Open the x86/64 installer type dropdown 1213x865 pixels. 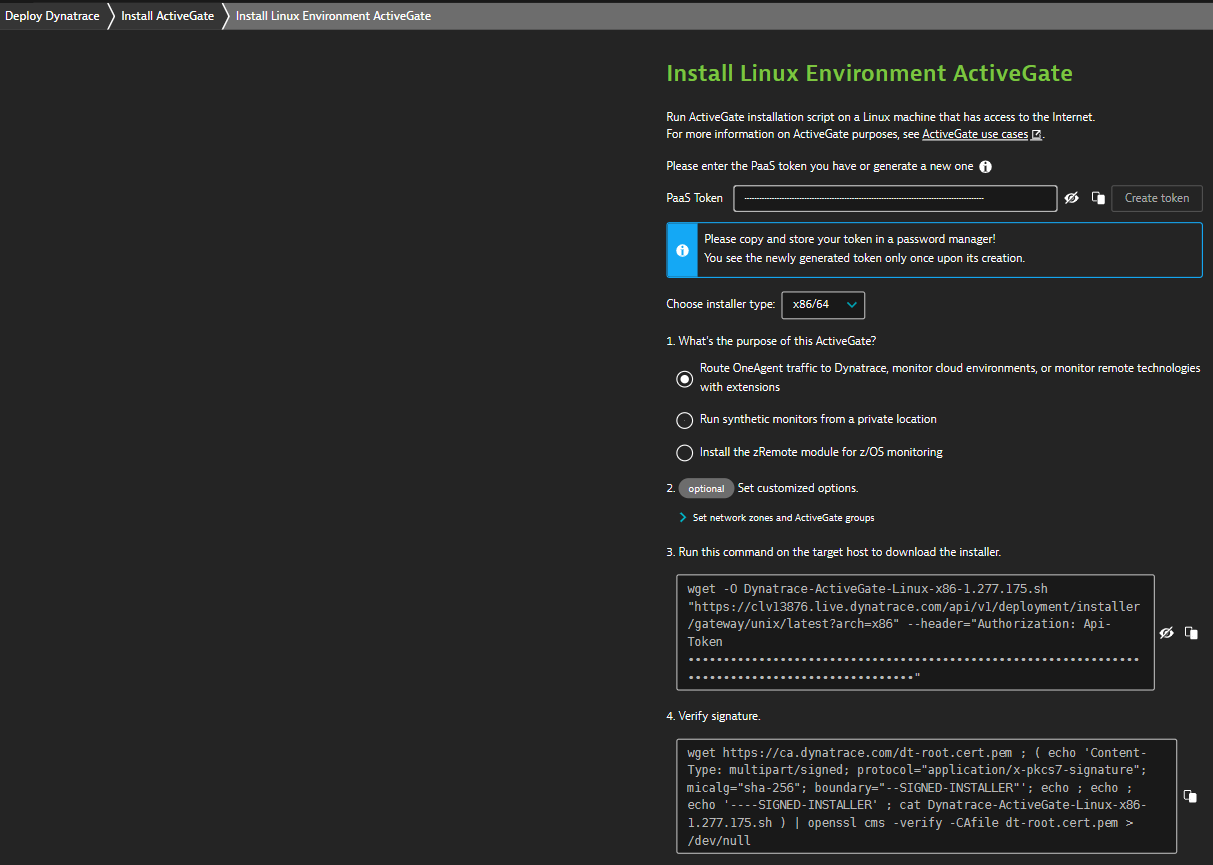[x=822, y=304]
